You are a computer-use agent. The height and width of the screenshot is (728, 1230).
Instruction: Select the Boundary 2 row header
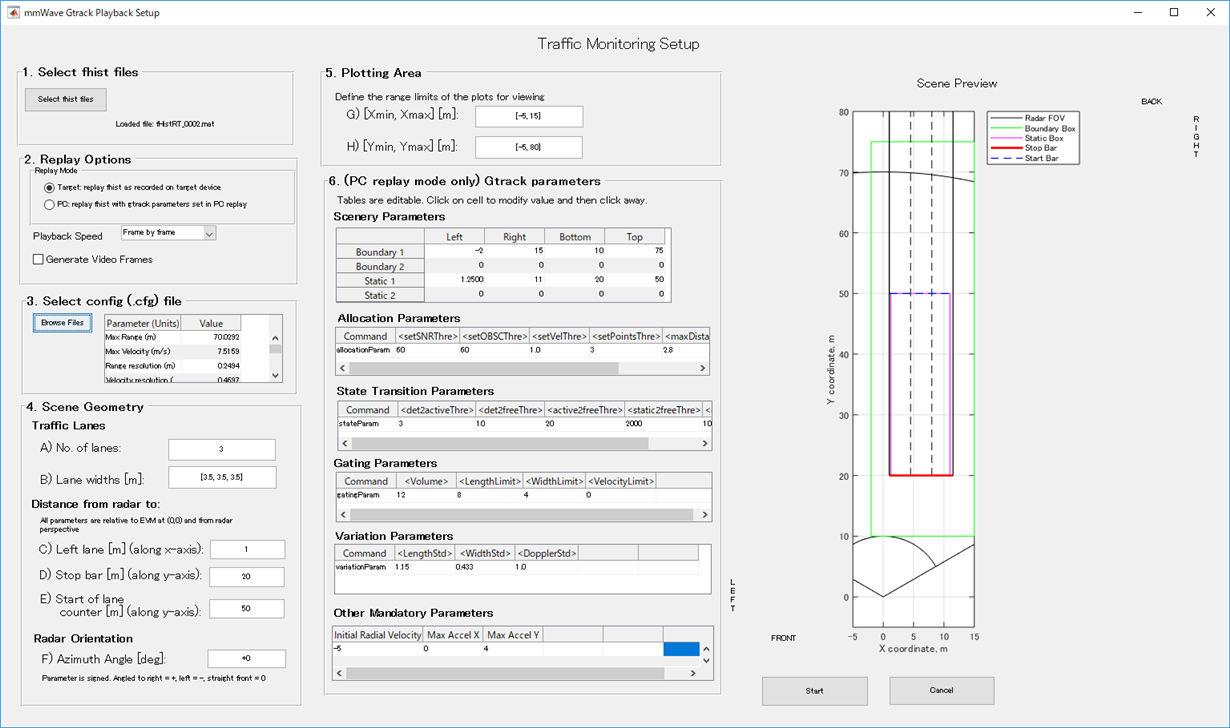coord(379,267)
